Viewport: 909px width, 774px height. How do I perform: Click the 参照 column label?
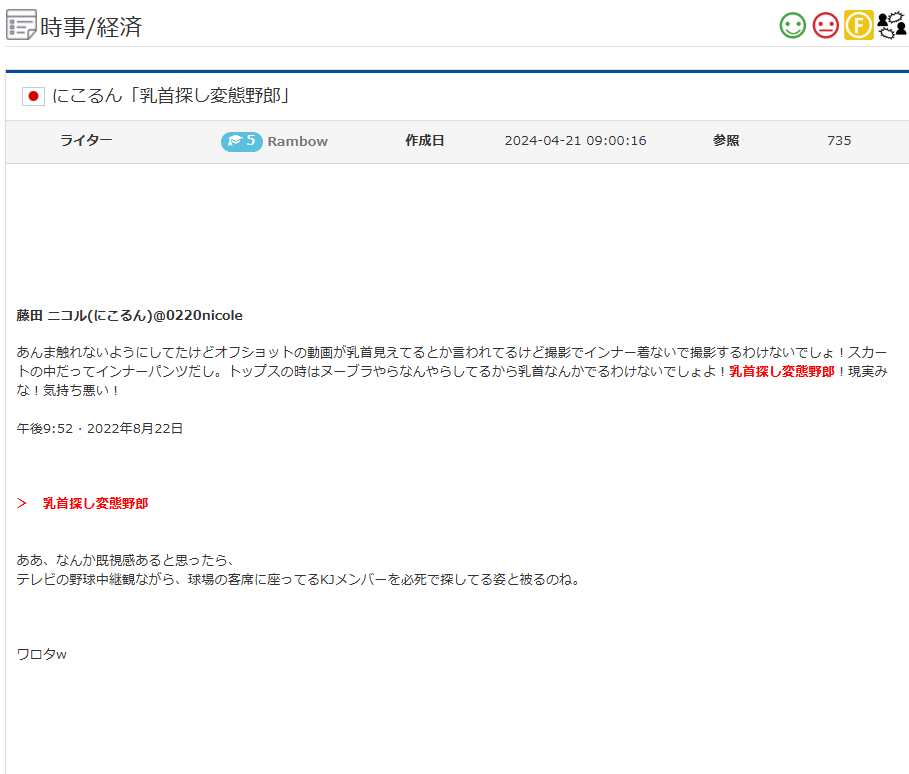726,141
